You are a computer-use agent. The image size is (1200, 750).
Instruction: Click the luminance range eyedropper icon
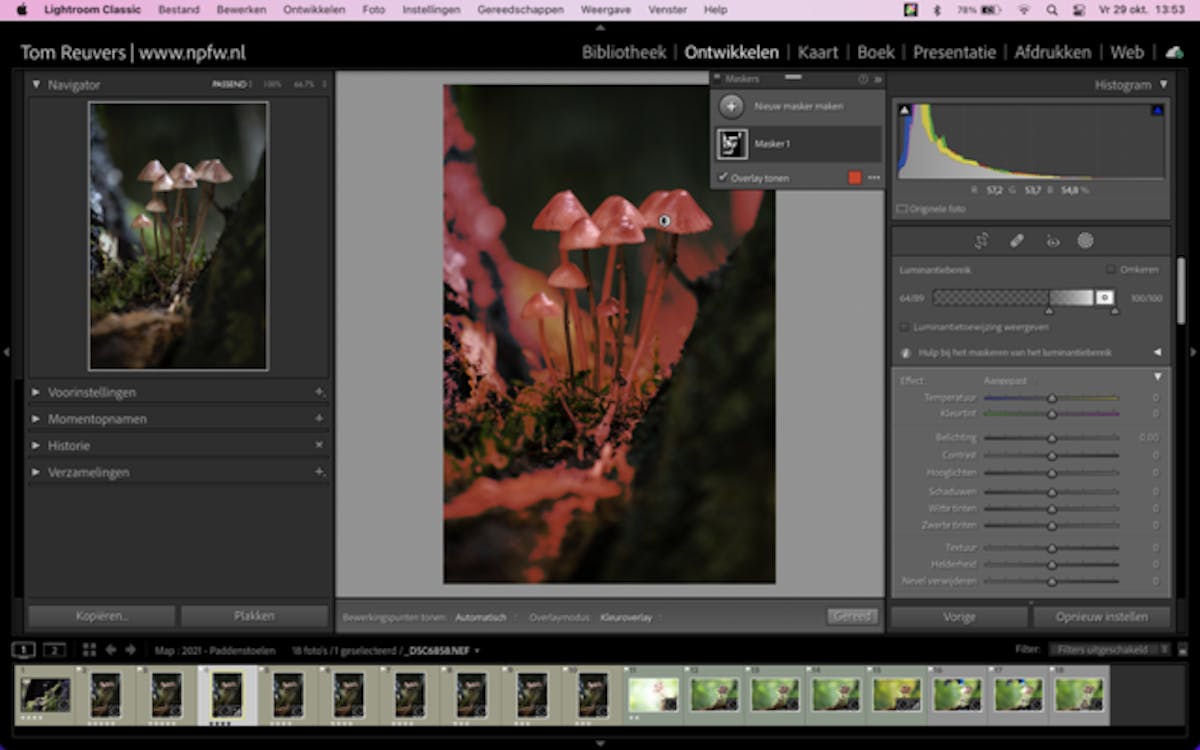click(1104, 297)
